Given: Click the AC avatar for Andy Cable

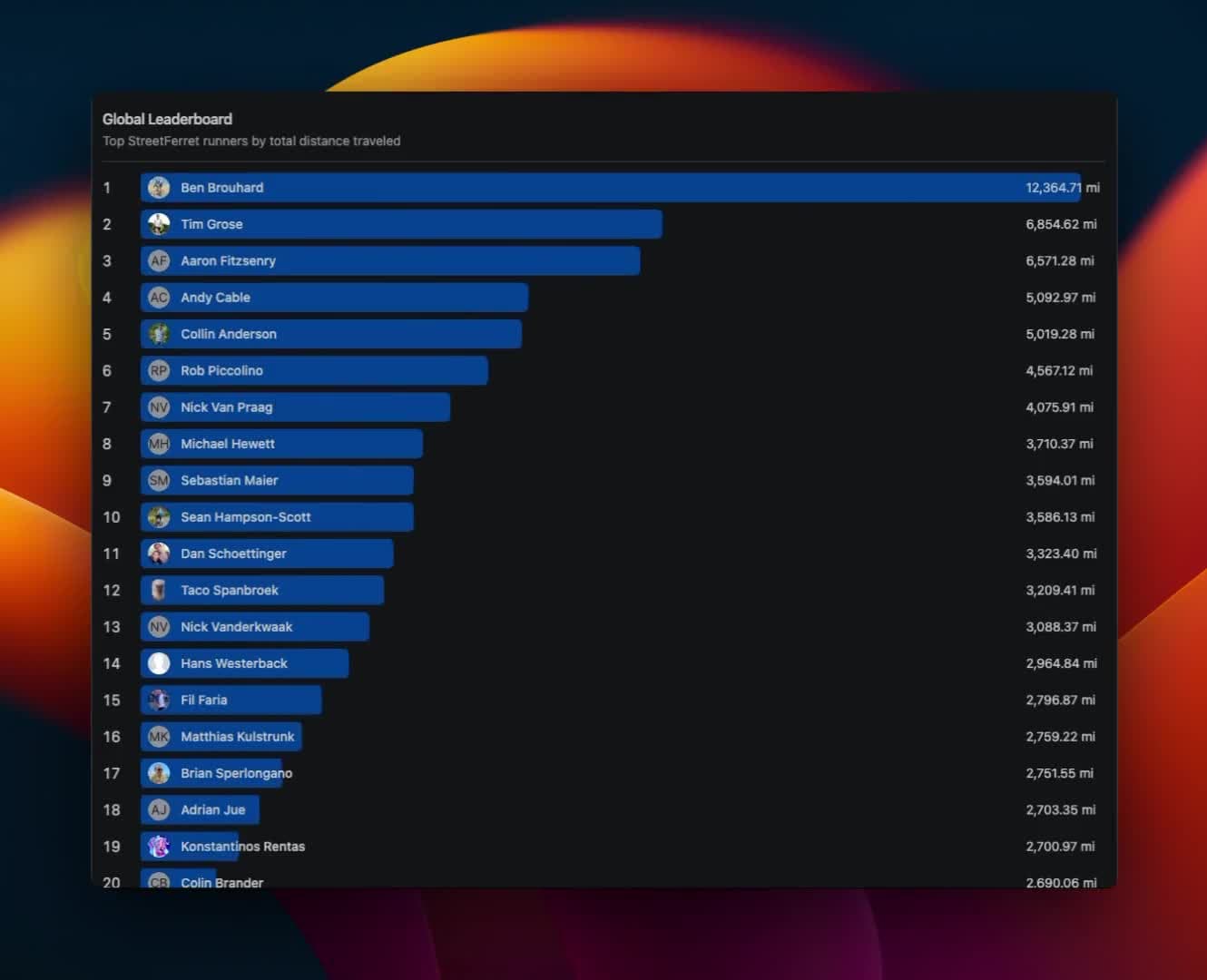Looking at the screenshot, I should 158,297.
